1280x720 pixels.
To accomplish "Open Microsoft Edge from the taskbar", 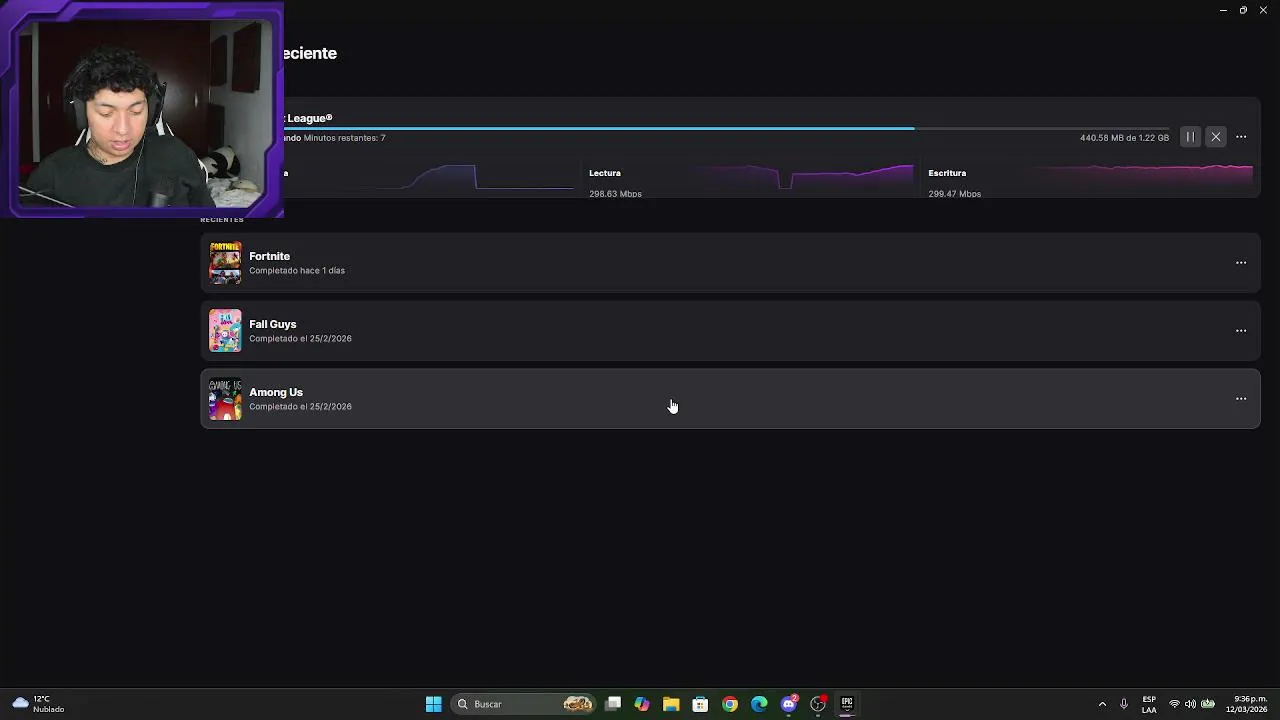I will [759, 704].
